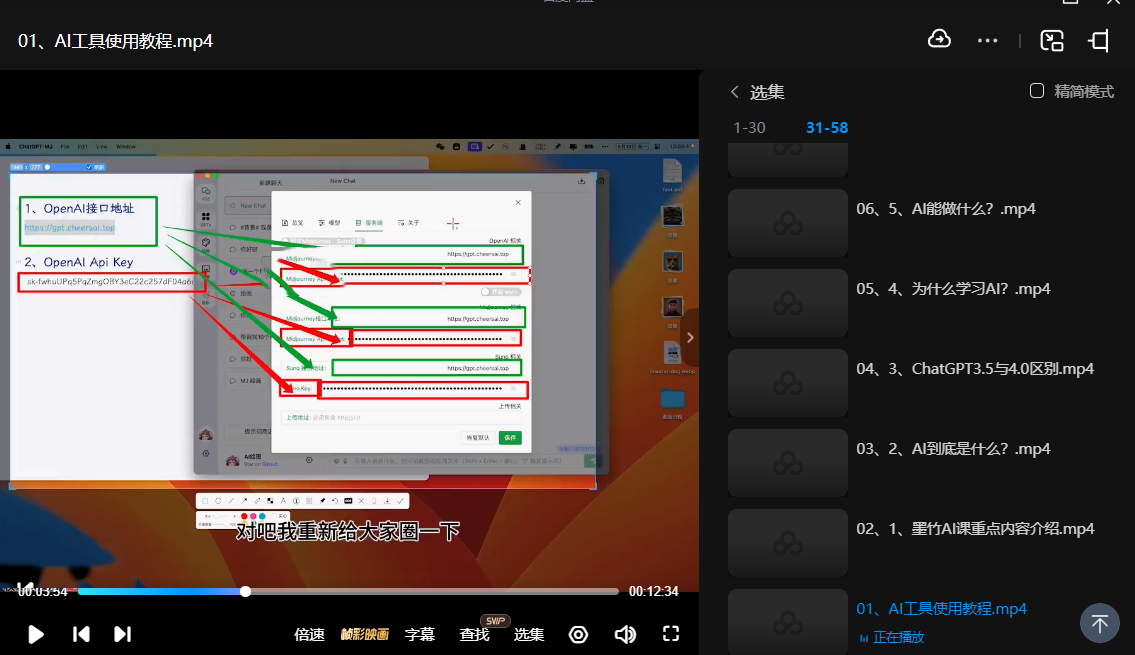Click the 查找 search button
Image resolution: width=1135 pixels, height=655 pixels.
click(474, 634)
